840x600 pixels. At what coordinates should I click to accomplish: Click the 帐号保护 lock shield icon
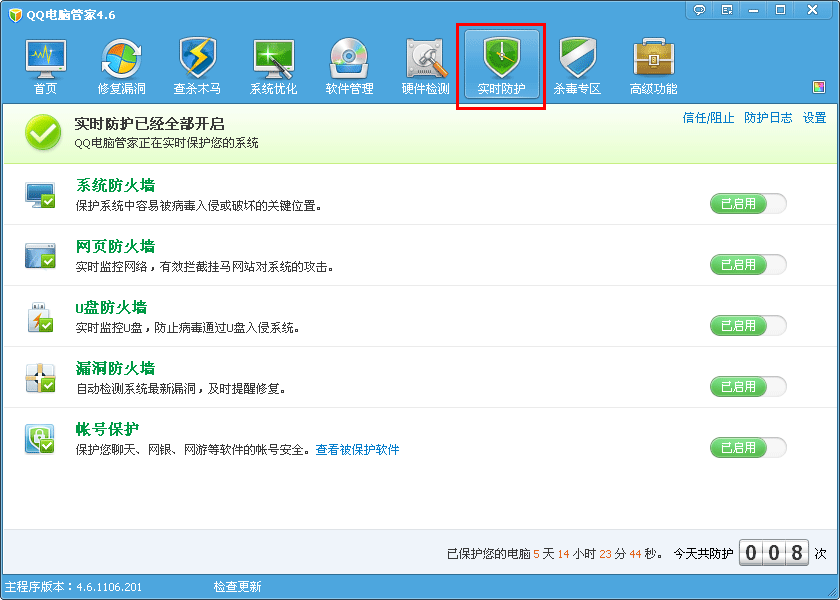coord(40,439)
